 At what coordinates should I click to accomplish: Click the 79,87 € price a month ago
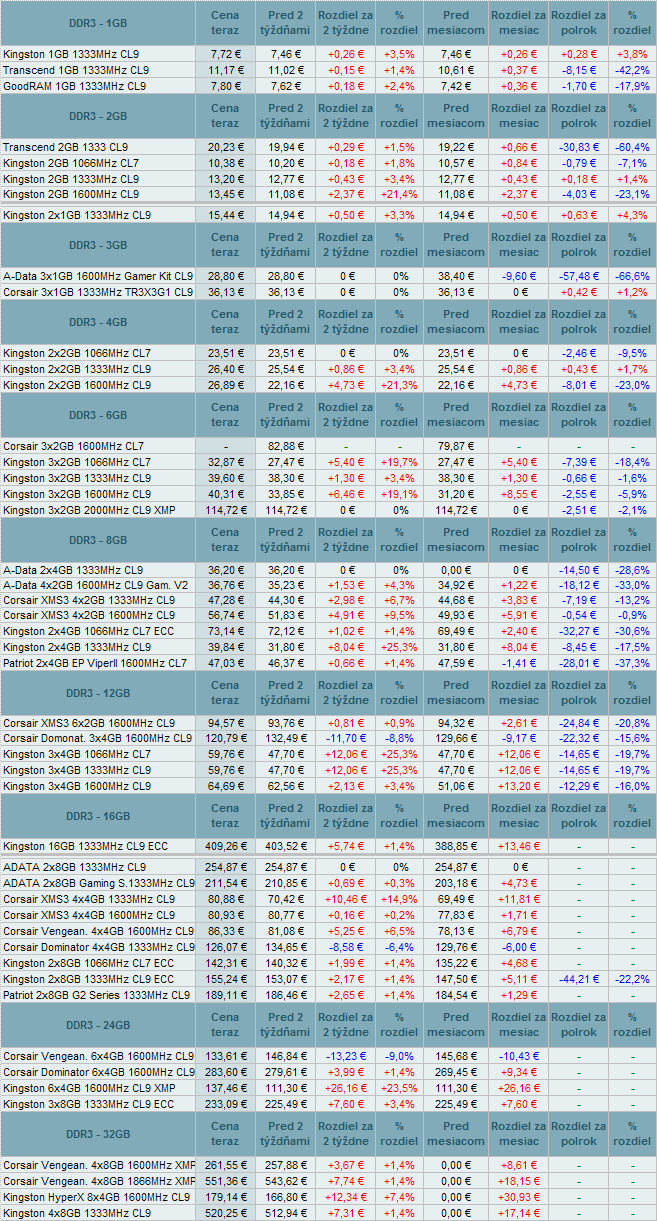(x=456, y=445)
